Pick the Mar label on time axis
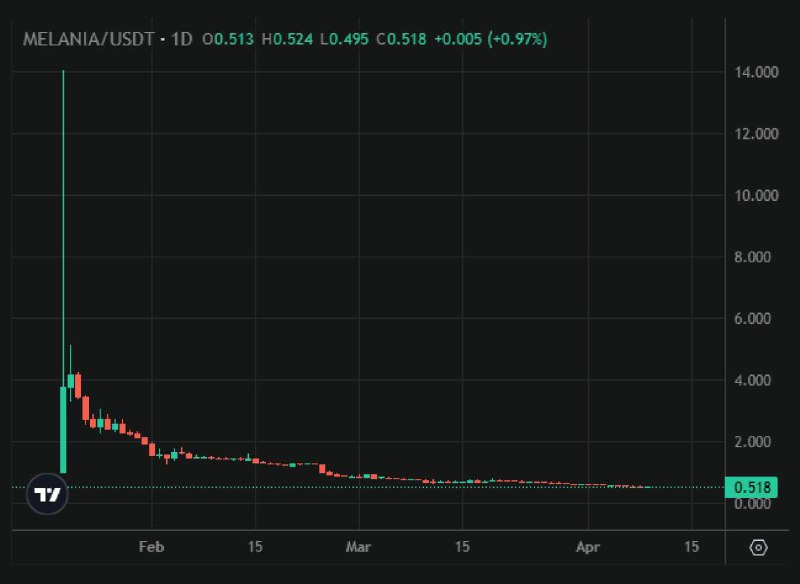800x584 pixels. tap(358, 547)
